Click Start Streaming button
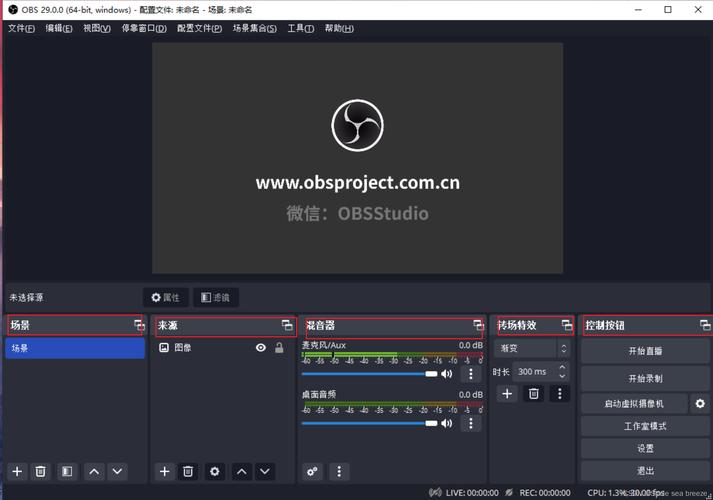Viewport: 713px width, 500px height. point(645,351)
